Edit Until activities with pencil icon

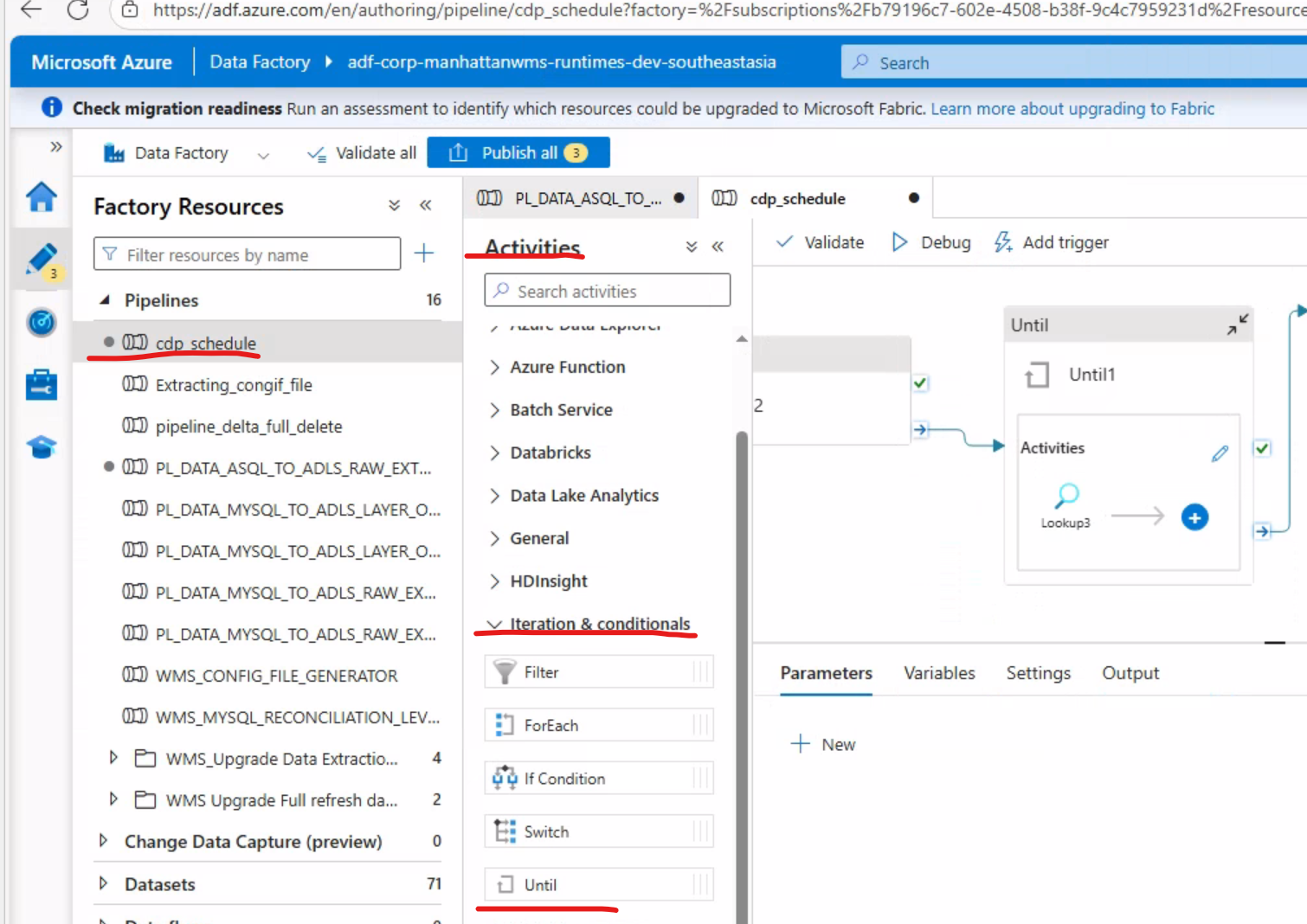coord(1220,453)
